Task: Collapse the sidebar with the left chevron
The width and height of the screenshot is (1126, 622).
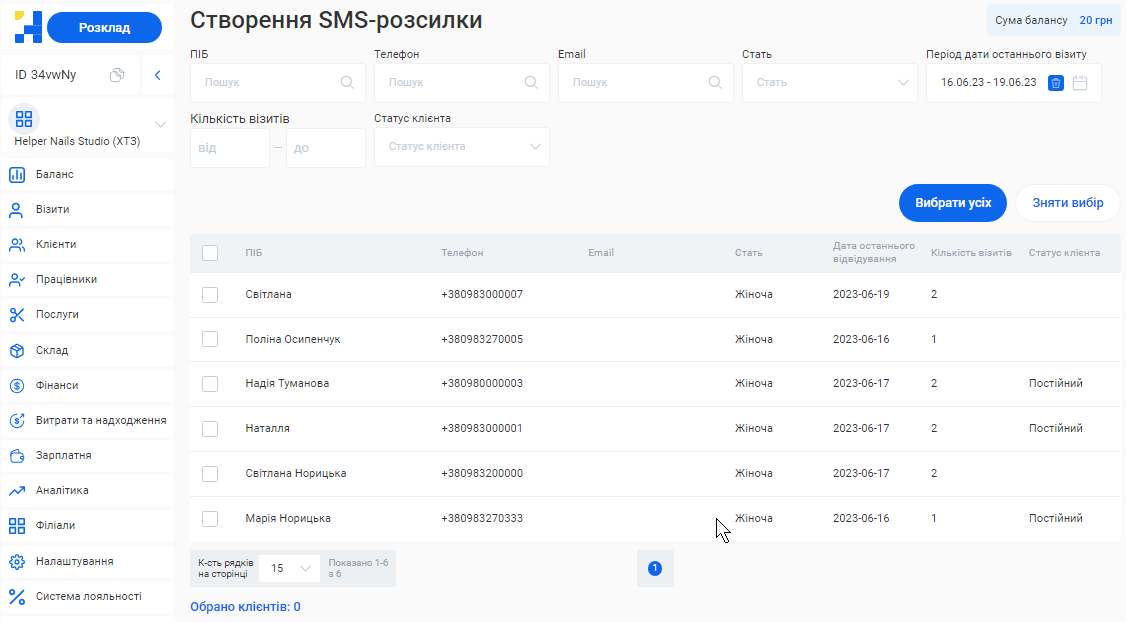Action: coord(157,75)
